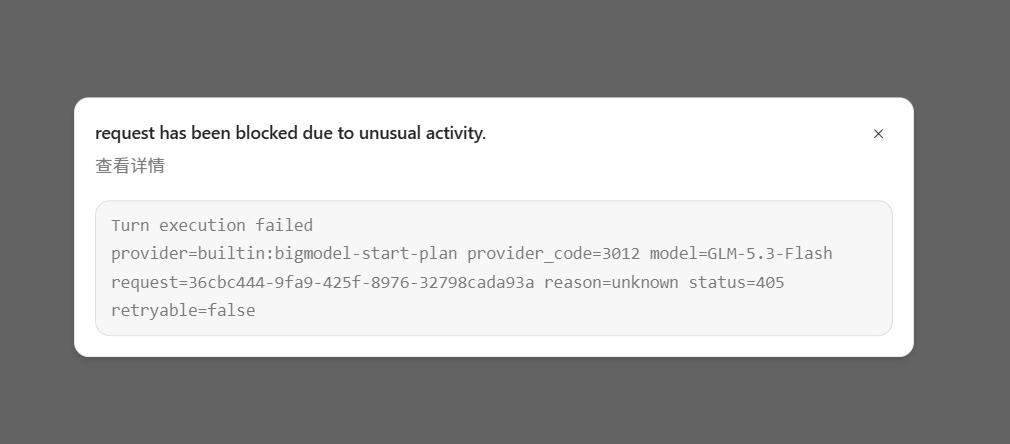Screen dimensions: 1010x444
Task: Click the status=405 text
Action: point(736,282)
